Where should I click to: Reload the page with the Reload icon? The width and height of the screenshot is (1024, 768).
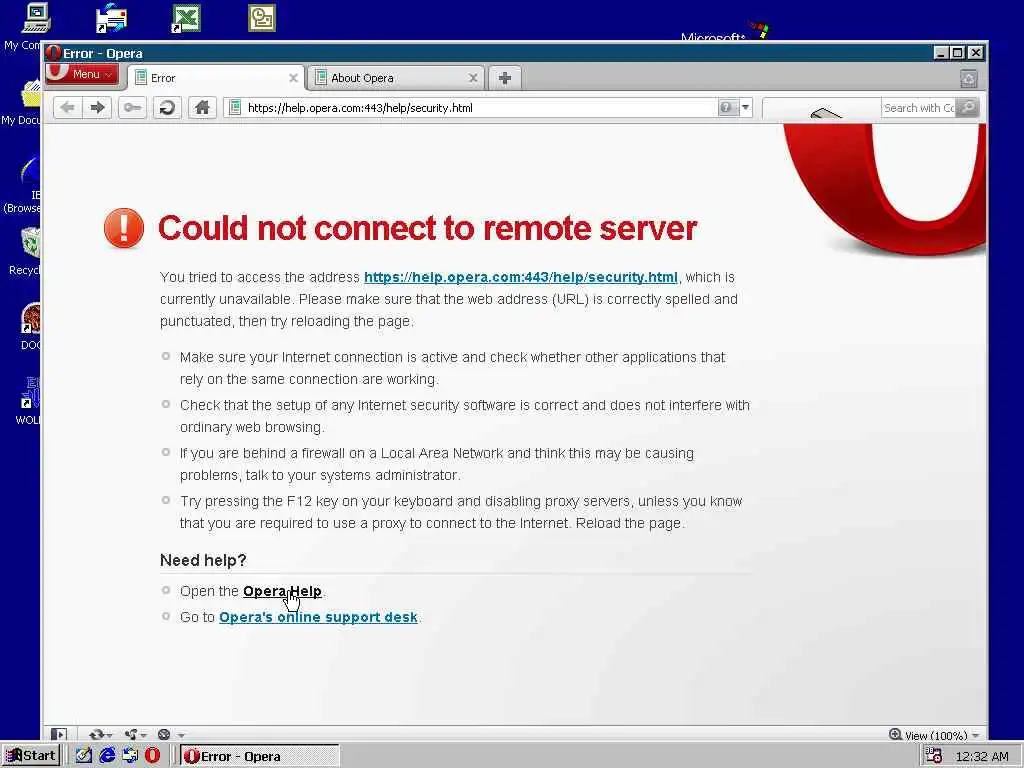[x=167, y=107]
